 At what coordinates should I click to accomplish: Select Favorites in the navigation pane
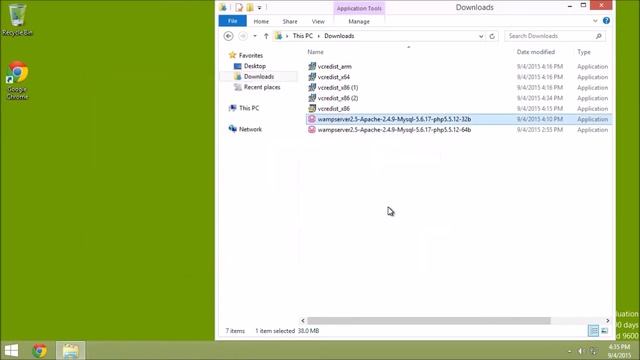pos(251,55)
